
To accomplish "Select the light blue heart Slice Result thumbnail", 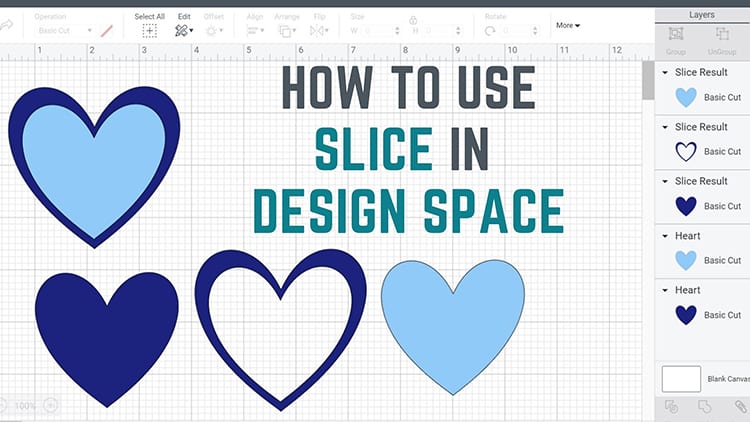I will point(686,97).
